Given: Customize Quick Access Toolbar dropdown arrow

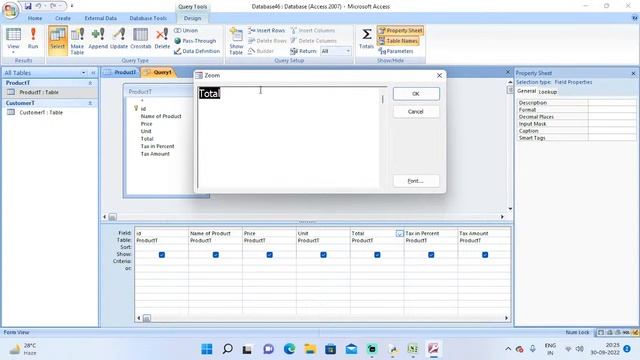Looking at the screenshot, I should [72, 6].
